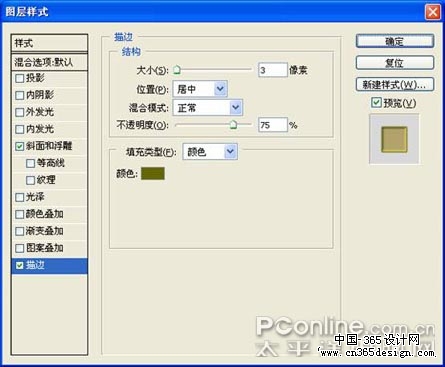Click the 大小 size slider handle
Screen dimensions: 445x367
point(177,70)
